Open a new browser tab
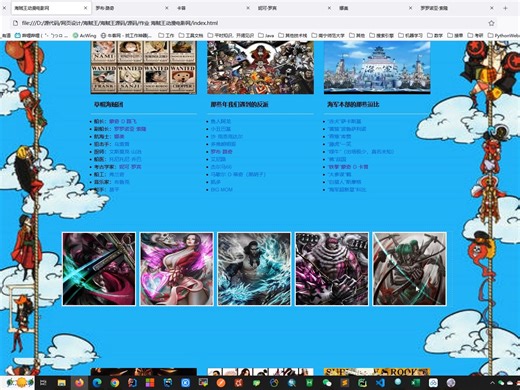Image resolution: width=520 pixels, height=390 pixels. point(505,8)
